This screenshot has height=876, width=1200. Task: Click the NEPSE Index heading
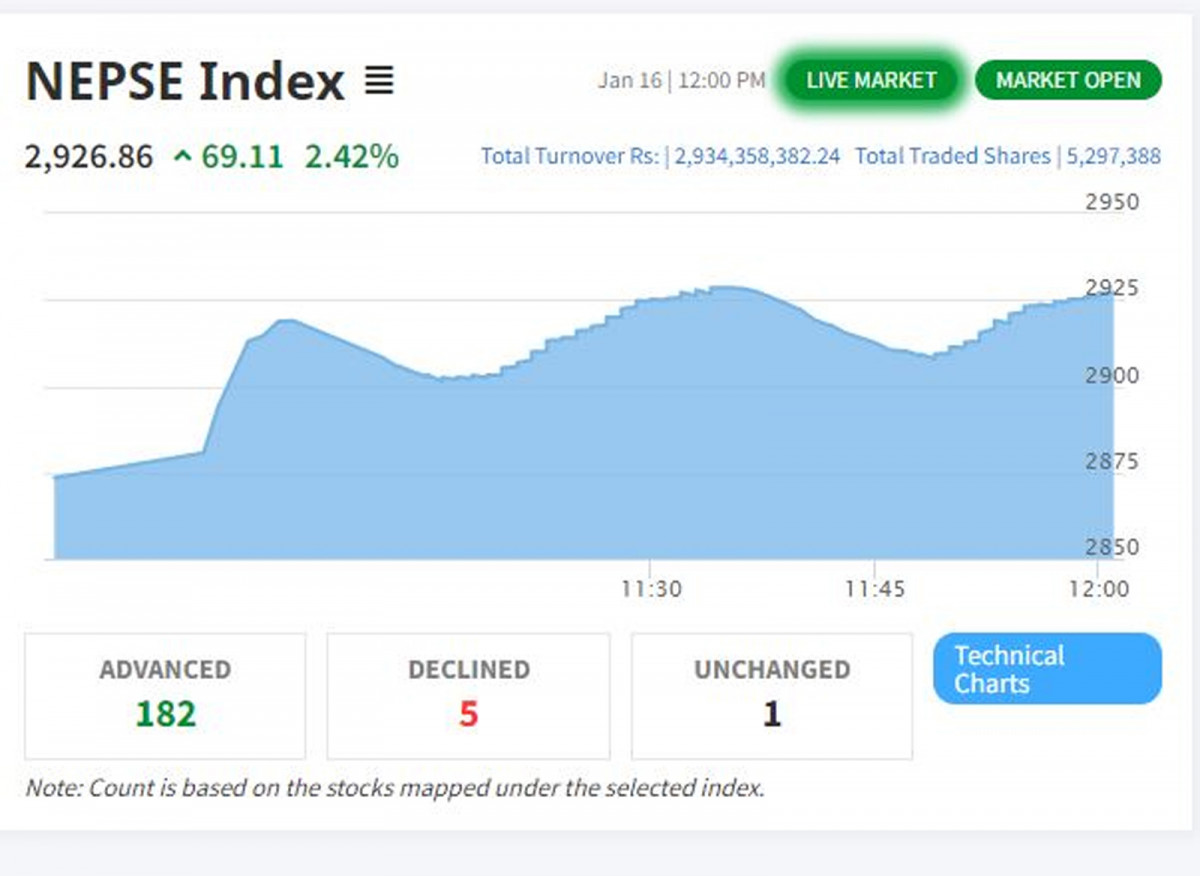click(185, 81)
